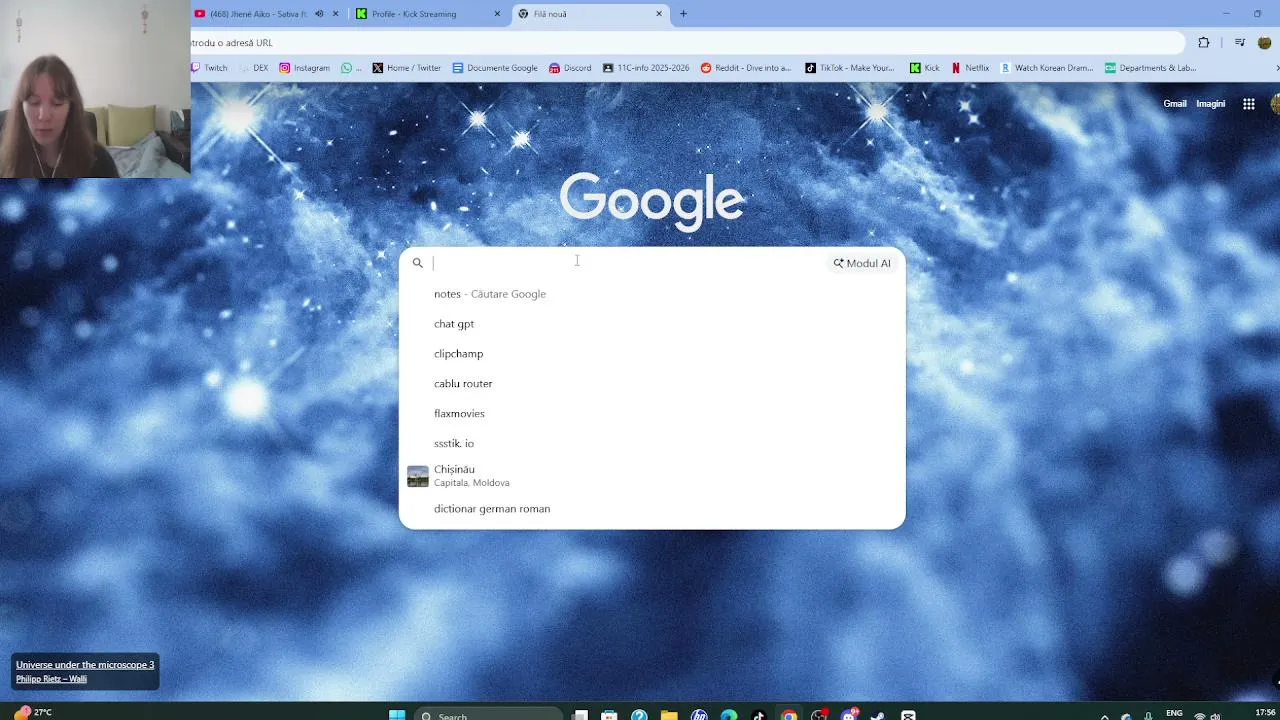Image resolution: width=1280 pixels, height=720 pixels.
Task: Select the 'cablu router' suggestion
Action: pos(652,384)
